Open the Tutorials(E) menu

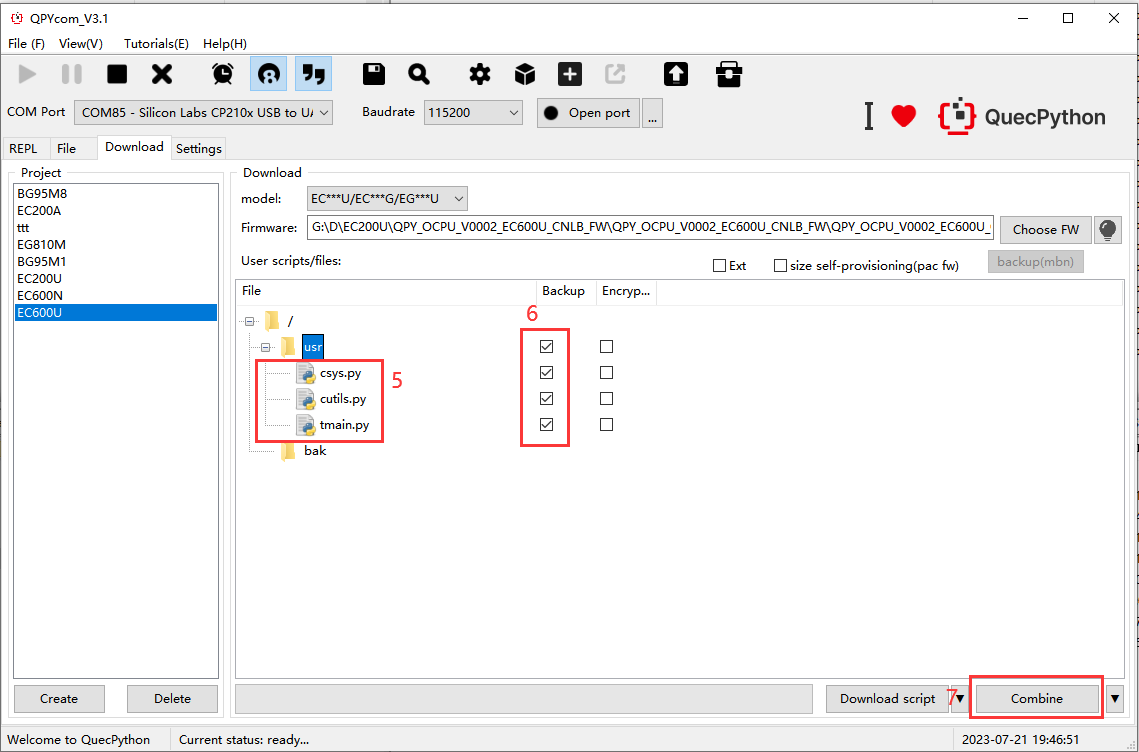pos(156,44)
